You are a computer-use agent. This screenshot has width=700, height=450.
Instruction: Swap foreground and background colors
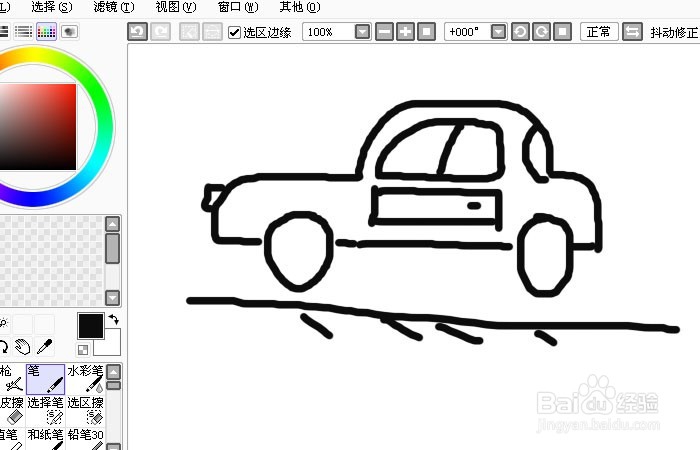coord(113,319)
